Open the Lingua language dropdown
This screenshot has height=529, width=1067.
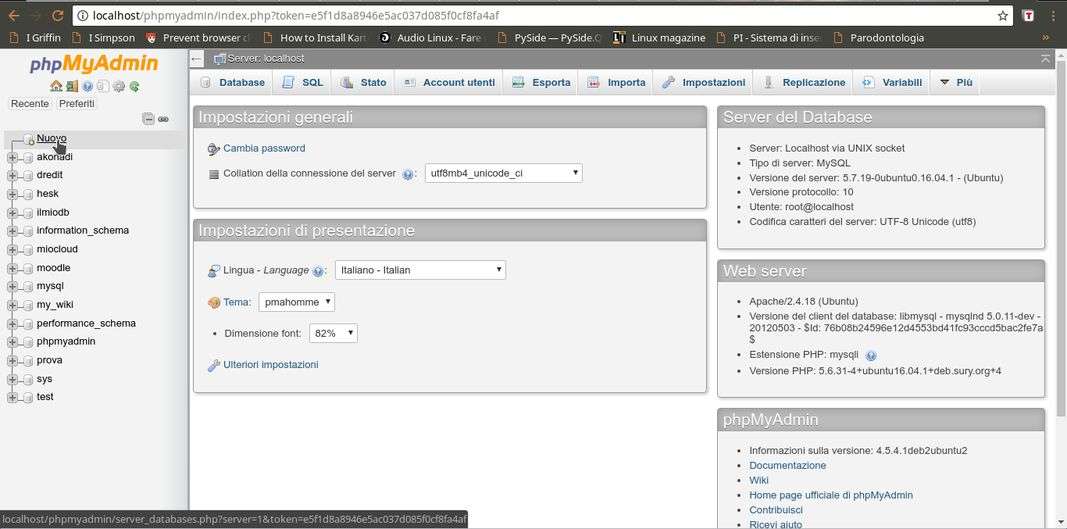click(420, 270)
